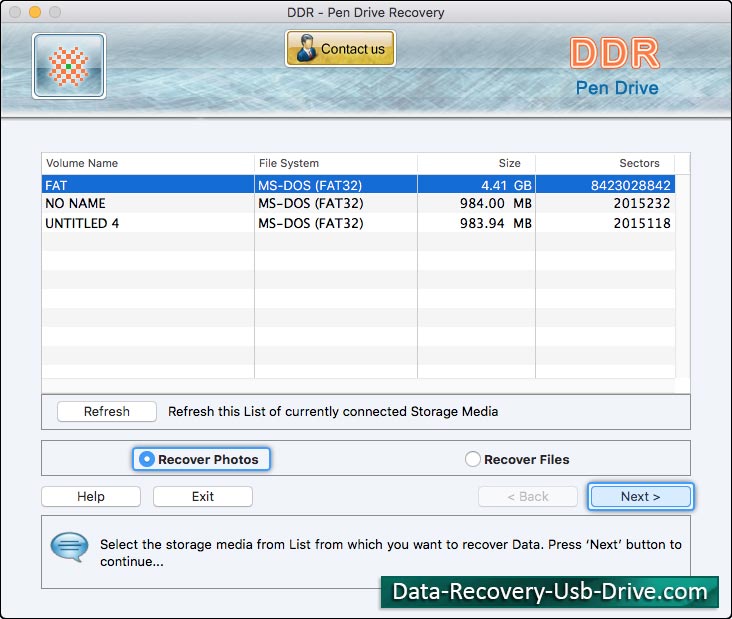732x619 pixels.
Task: Click sectors value 8423028842
Action: coord(631,185)
